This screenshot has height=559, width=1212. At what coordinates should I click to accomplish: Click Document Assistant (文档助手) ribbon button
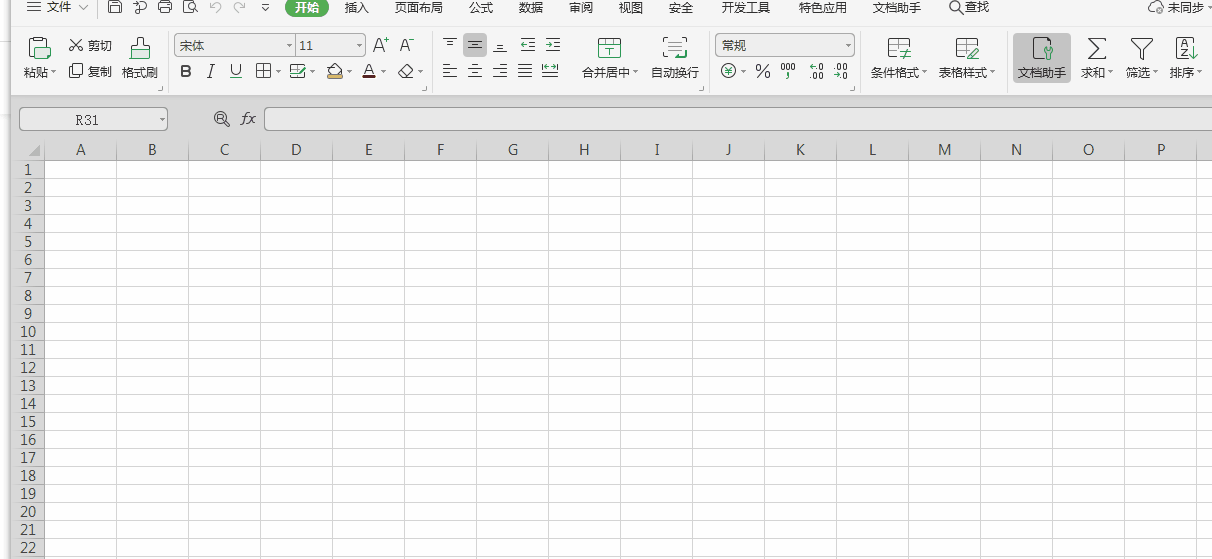(1042, 58)
